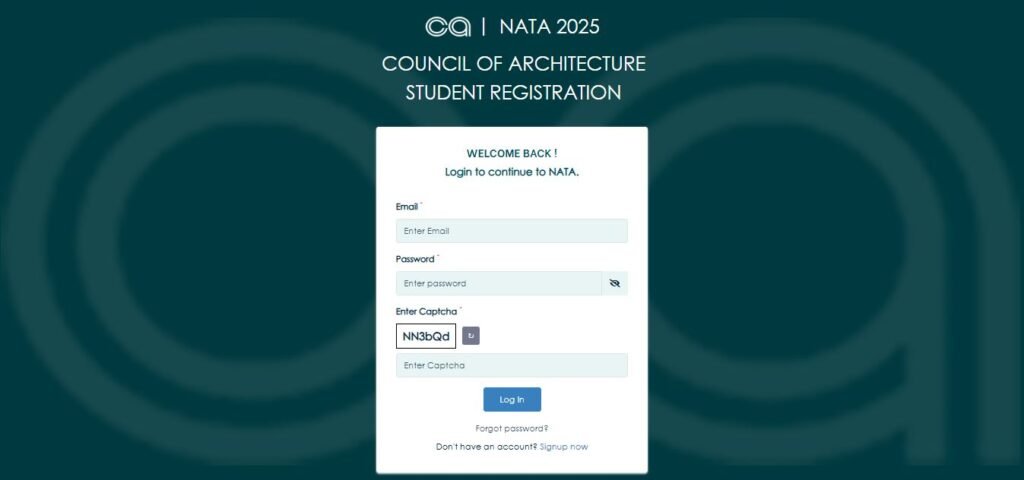This screenshot has height=480, width=1024.
Task: Click the required asterisk beside Email label
Action: point(421,204)
